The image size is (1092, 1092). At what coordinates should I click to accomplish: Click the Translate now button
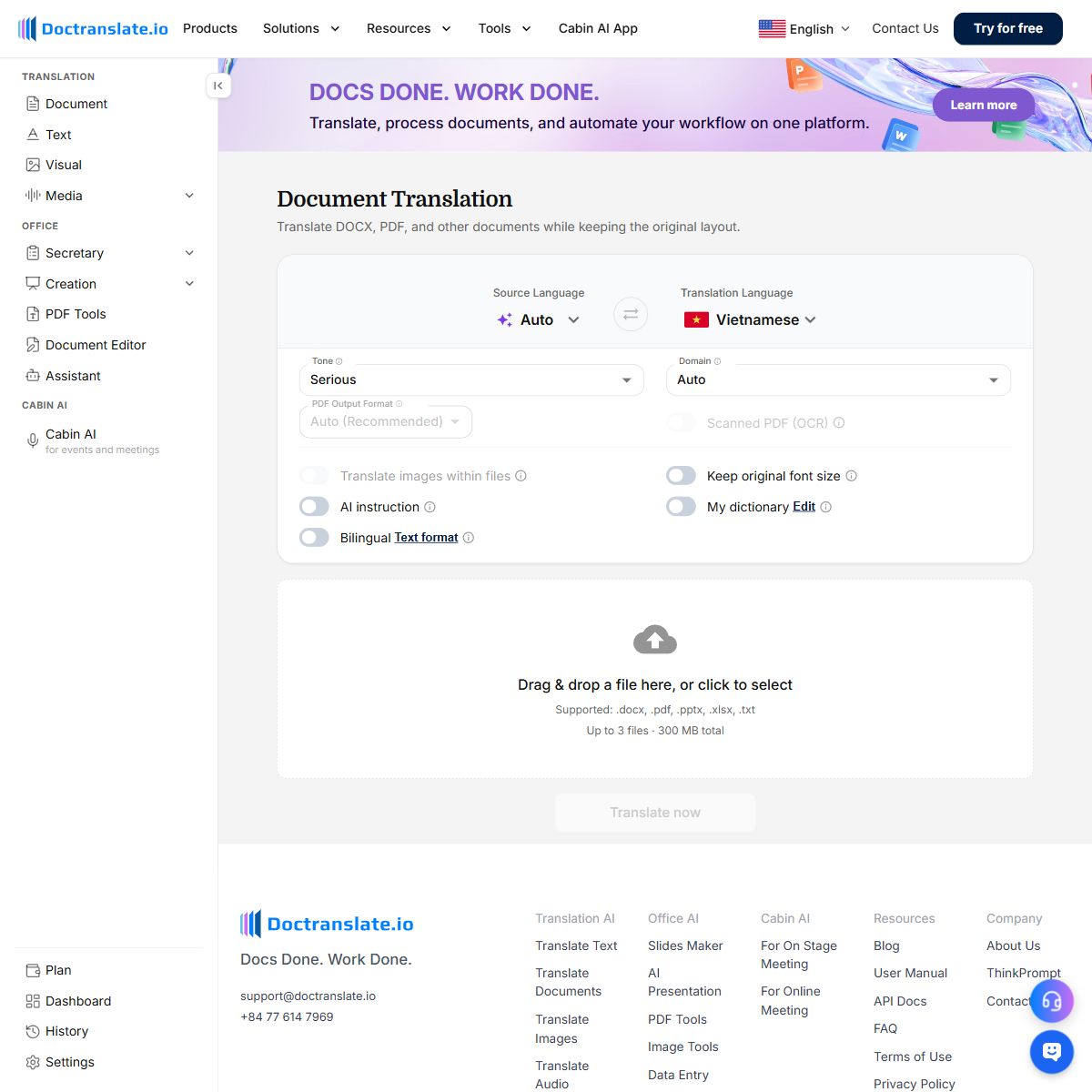[655, 813]
